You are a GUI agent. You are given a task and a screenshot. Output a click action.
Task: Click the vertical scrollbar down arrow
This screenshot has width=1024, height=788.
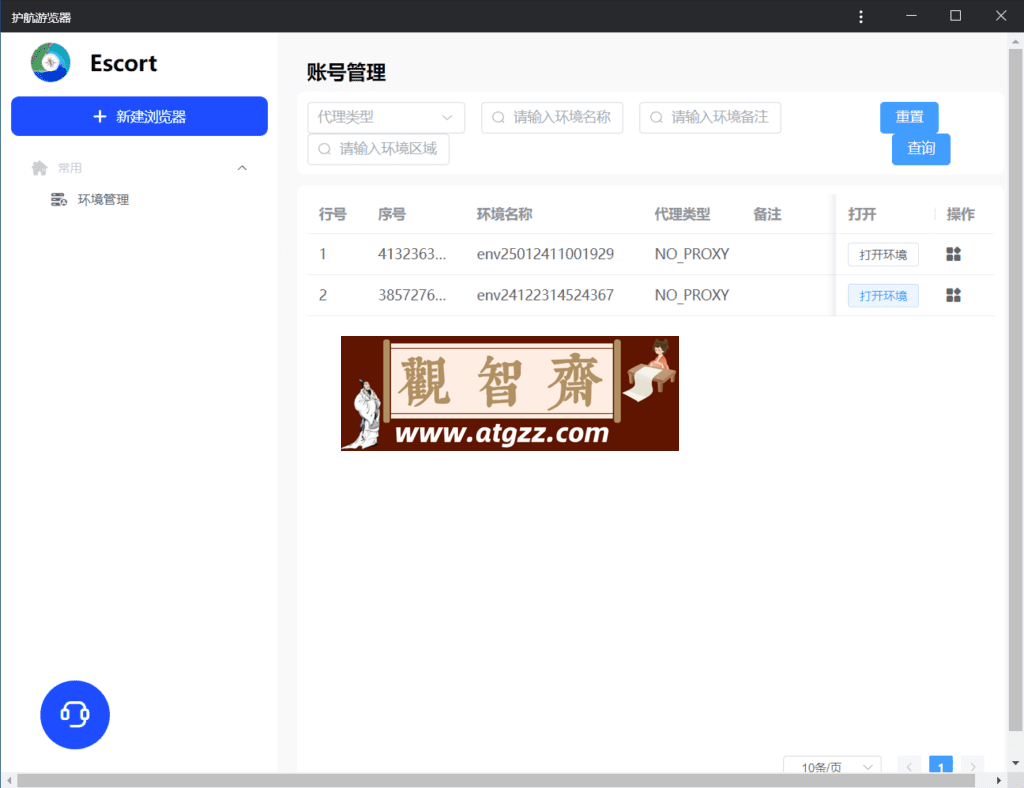click(x=1016, y=763)
